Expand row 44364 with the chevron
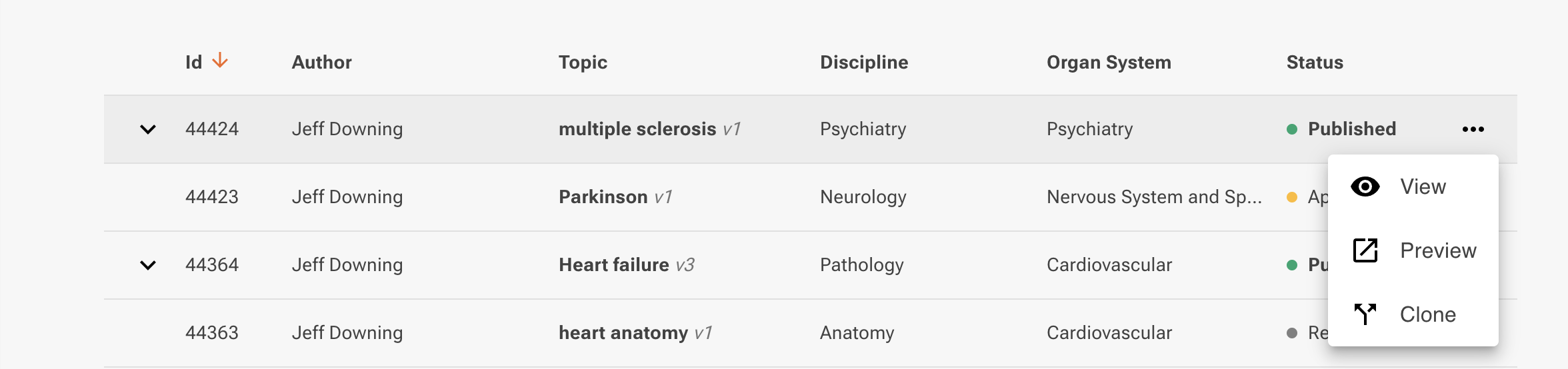The width and height of the screenshot is (1568, 369). [148, 265]
